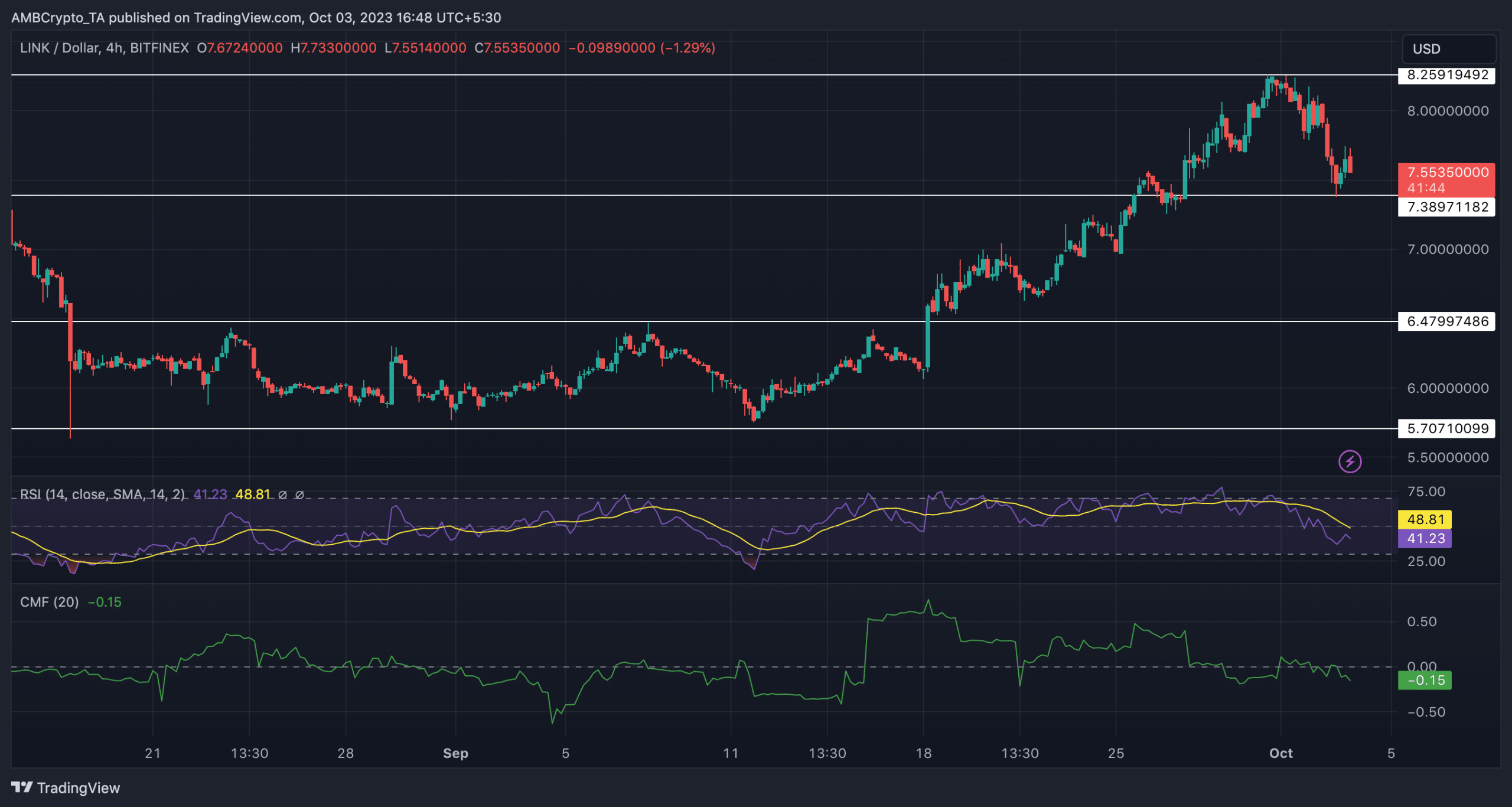
Task: Click the 25 date label on the time axis
Action: [1116, 753]
